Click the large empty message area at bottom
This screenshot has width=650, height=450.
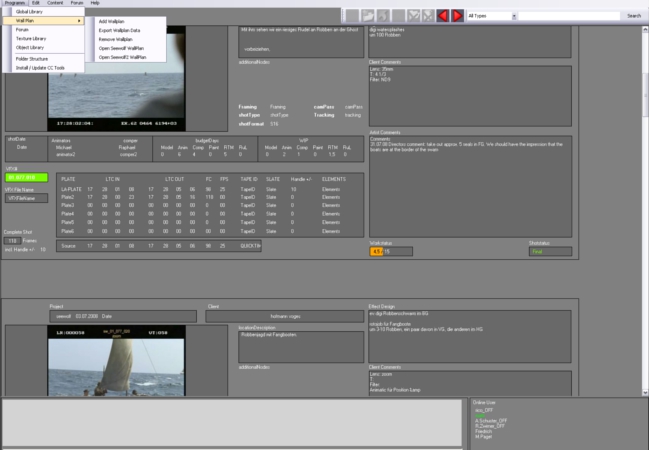coord(232,423)
